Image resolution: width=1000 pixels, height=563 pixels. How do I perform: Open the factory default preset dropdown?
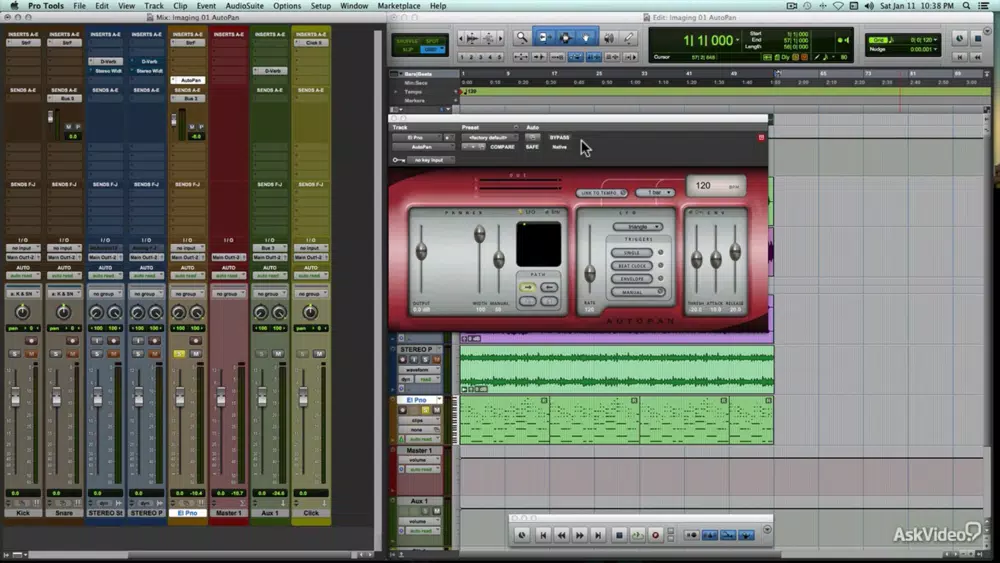(489, 138)
